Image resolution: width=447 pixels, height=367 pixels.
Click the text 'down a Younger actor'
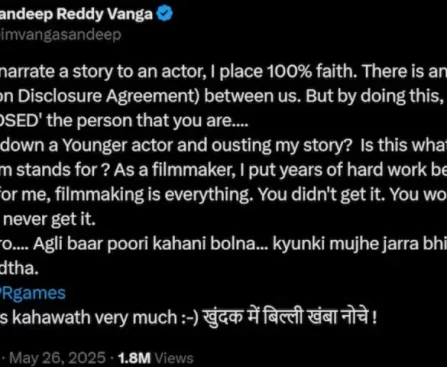click(88, 145)
